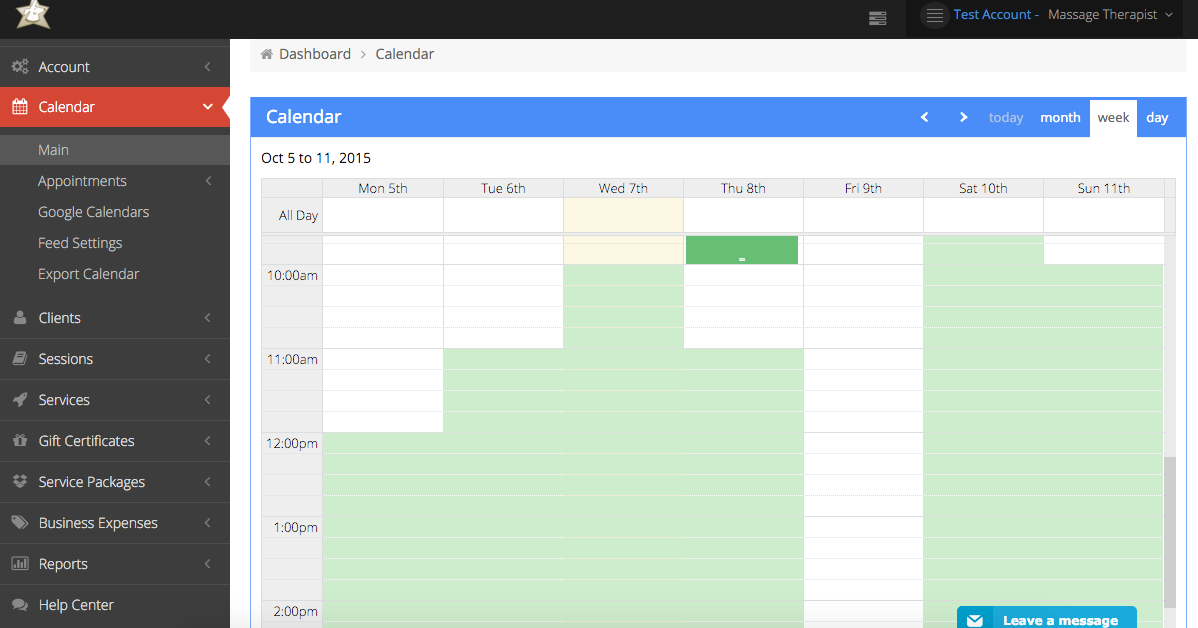Click the hamburger menu icon beside Test Account

click(x=934, y=15)
